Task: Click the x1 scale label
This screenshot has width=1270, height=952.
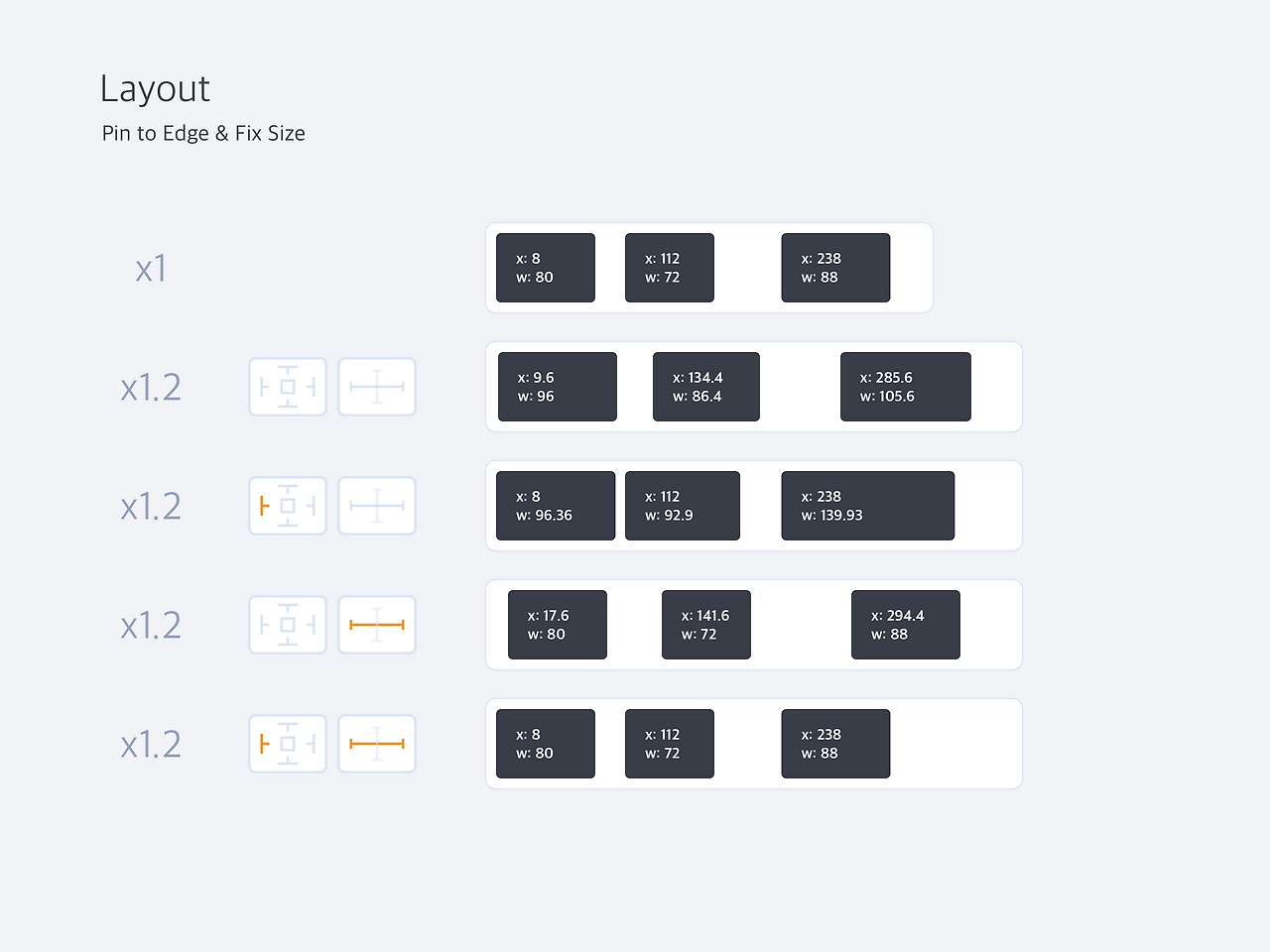Action: point(152,269)
